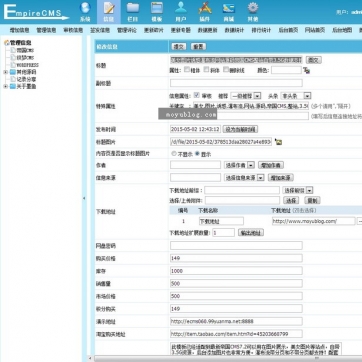Click the title image browse icon

point(278,142)
